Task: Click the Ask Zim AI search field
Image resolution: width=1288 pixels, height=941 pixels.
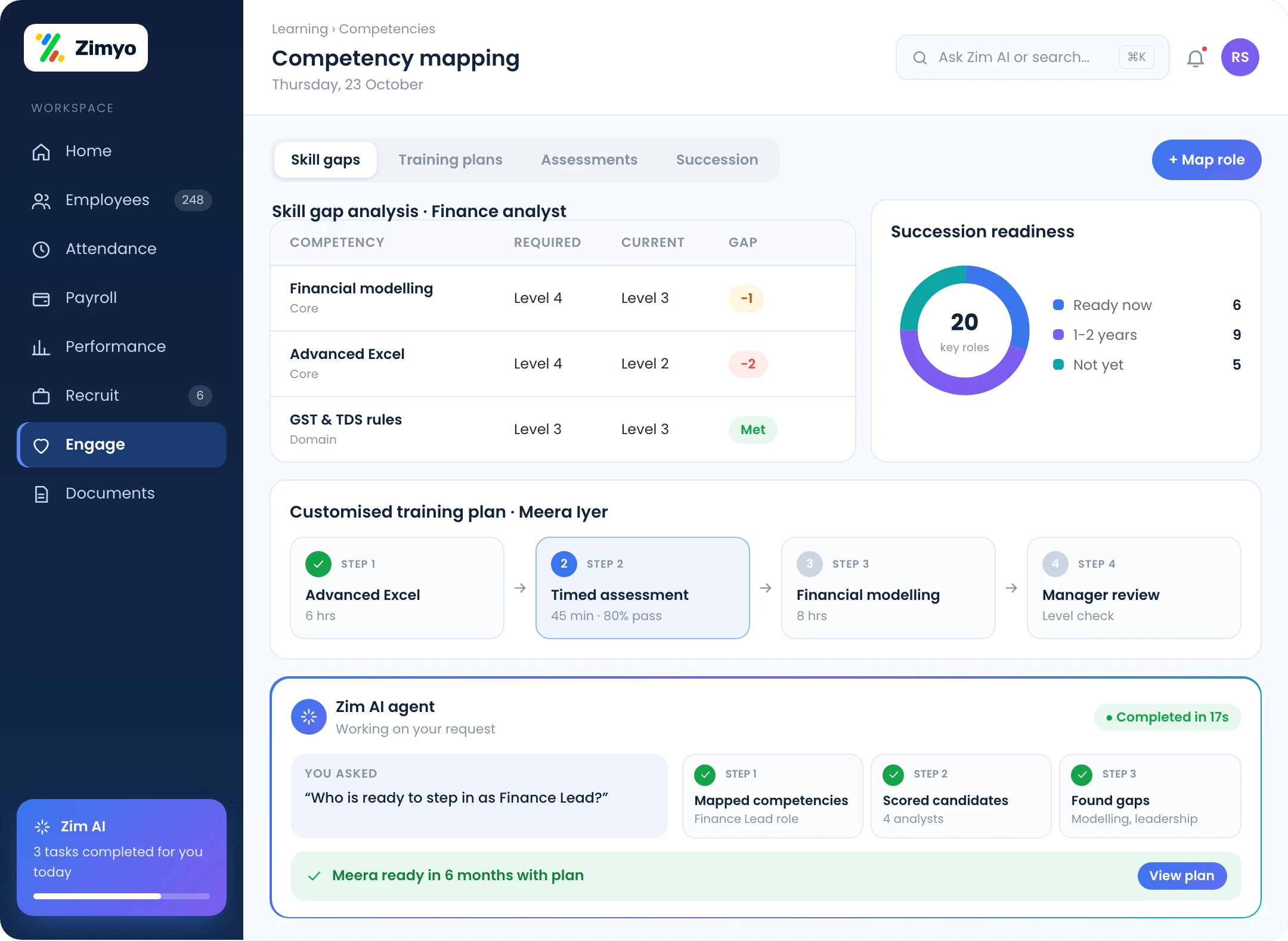Action: coord(1032,57)
